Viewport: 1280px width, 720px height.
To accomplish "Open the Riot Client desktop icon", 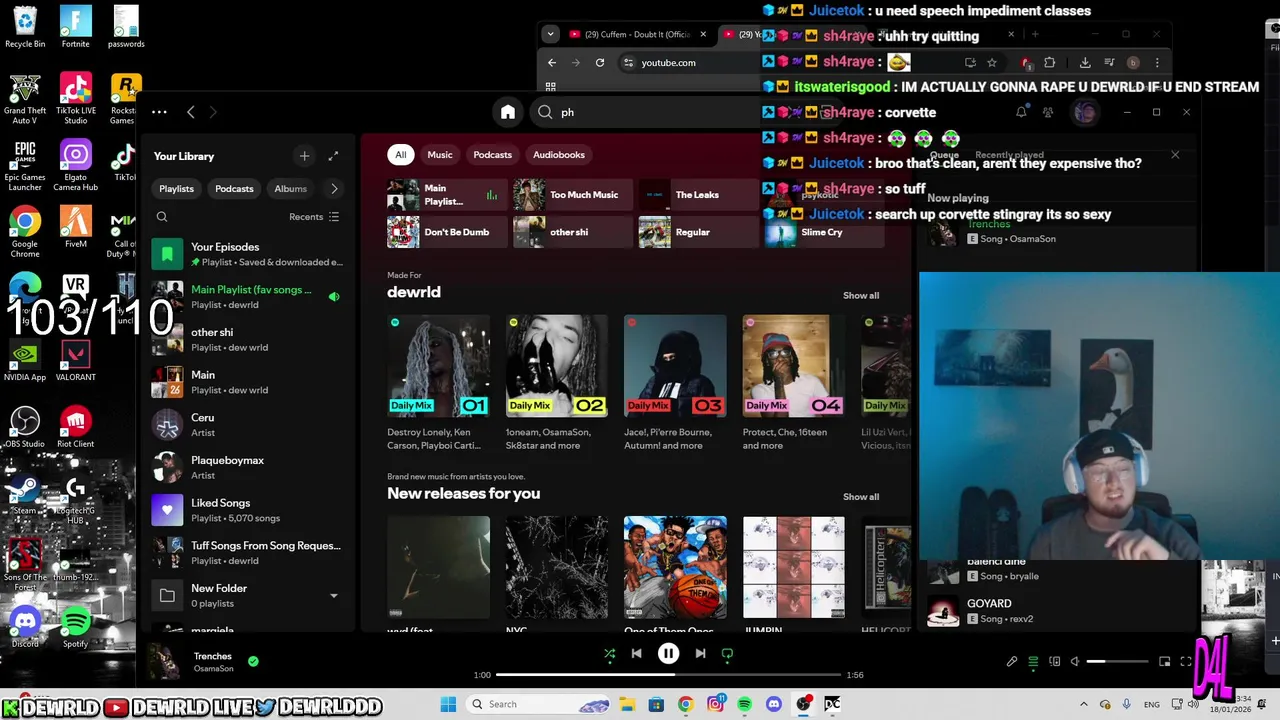I will (x=76, y=427).
